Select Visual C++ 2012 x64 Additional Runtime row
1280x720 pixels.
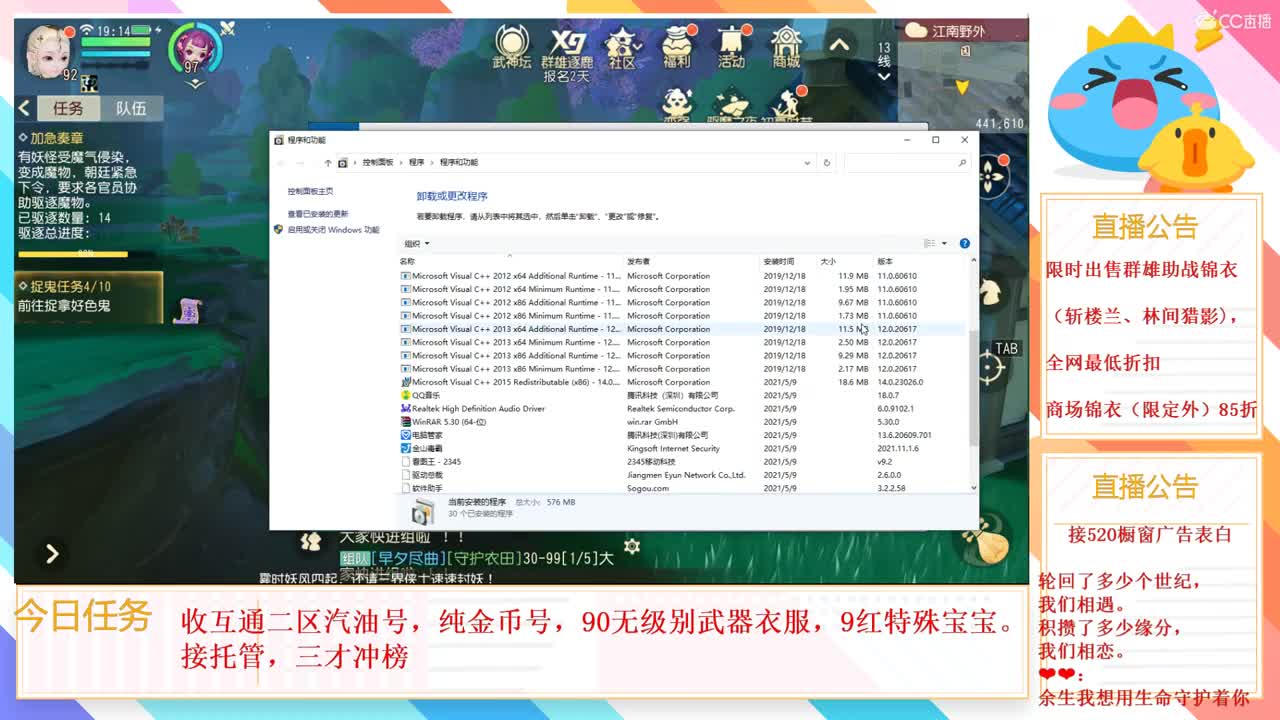point(683,276)
